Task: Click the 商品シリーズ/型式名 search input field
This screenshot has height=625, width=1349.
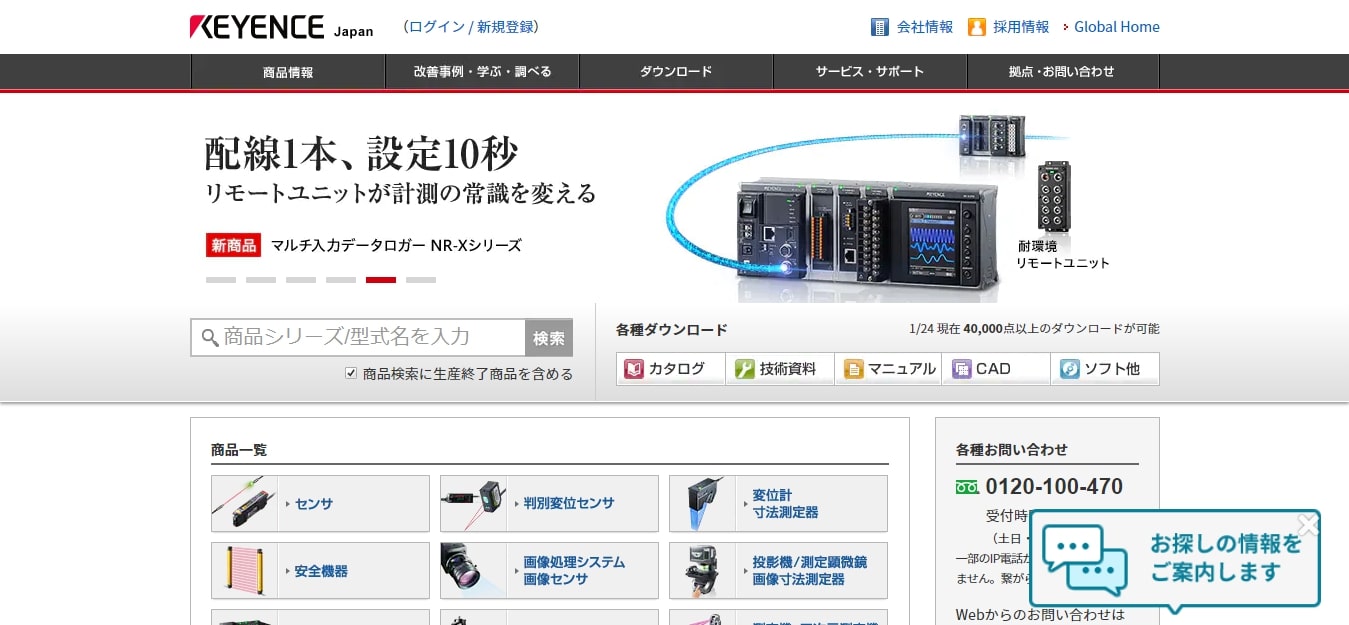Action: click(x=358, y=338)
